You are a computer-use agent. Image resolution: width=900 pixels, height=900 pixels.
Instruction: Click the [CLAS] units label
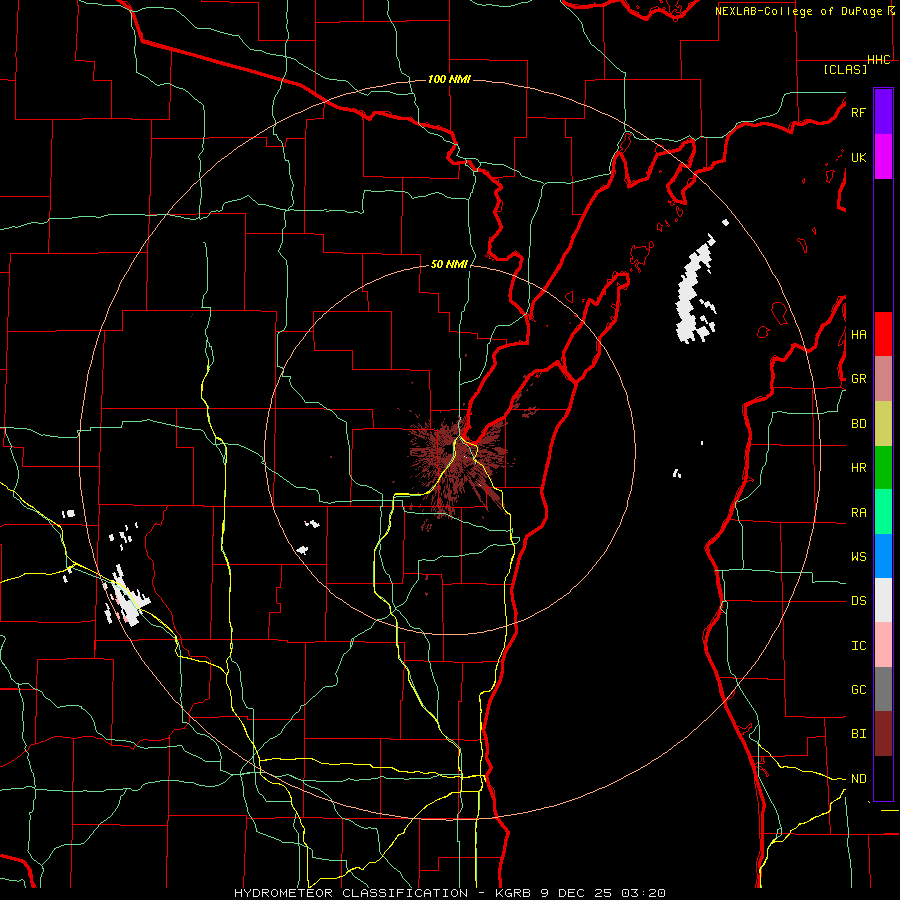pos(845,69)
